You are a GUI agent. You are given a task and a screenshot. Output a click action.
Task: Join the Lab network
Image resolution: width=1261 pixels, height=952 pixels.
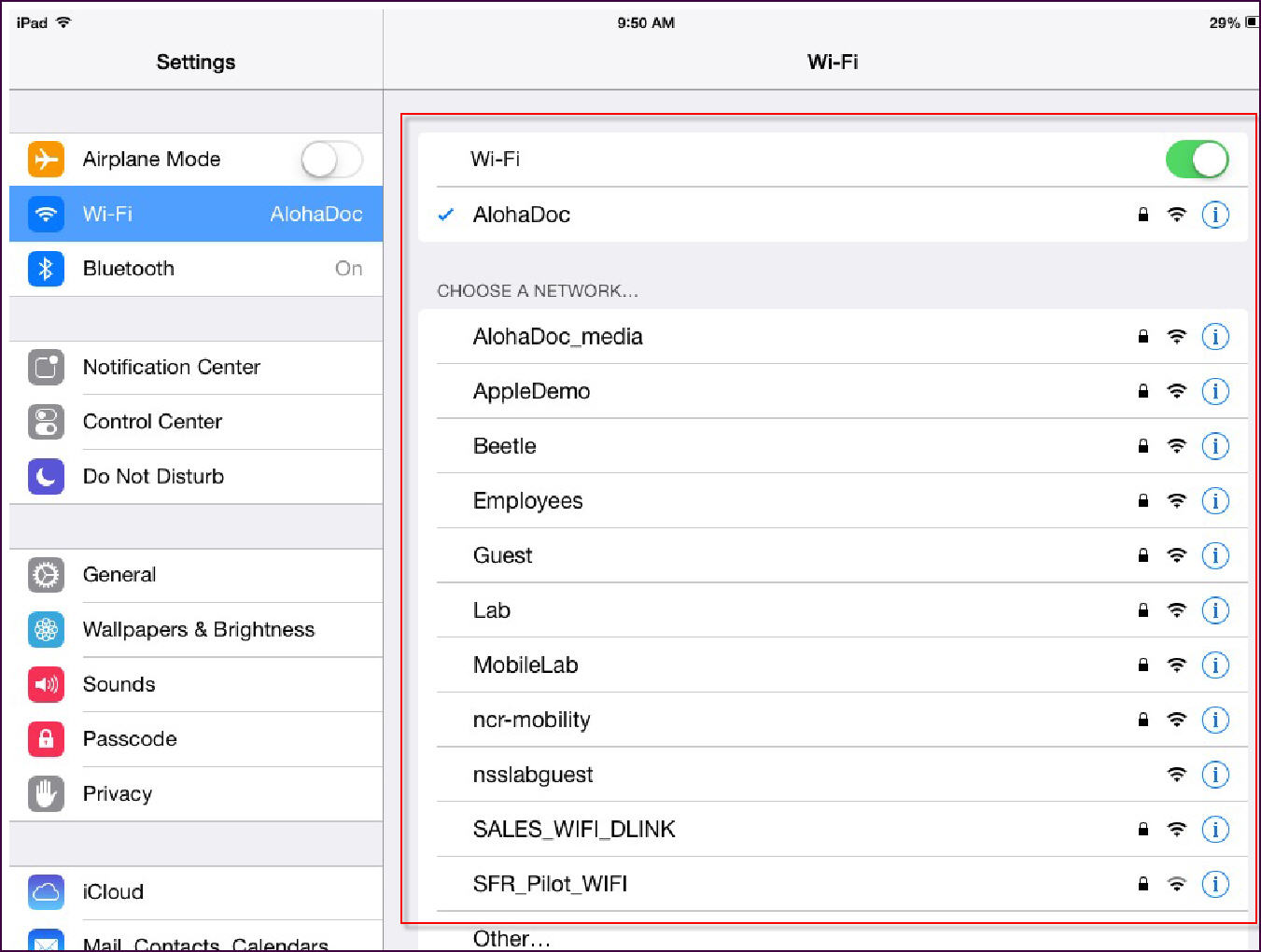[833, 610]
